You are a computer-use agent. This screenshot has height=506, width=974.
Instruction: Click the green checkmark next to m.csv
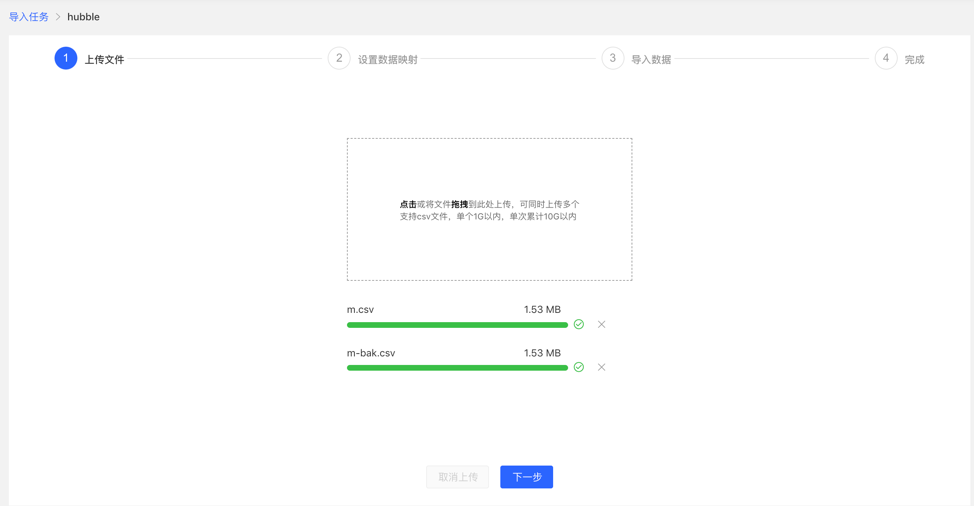point(579,324)
